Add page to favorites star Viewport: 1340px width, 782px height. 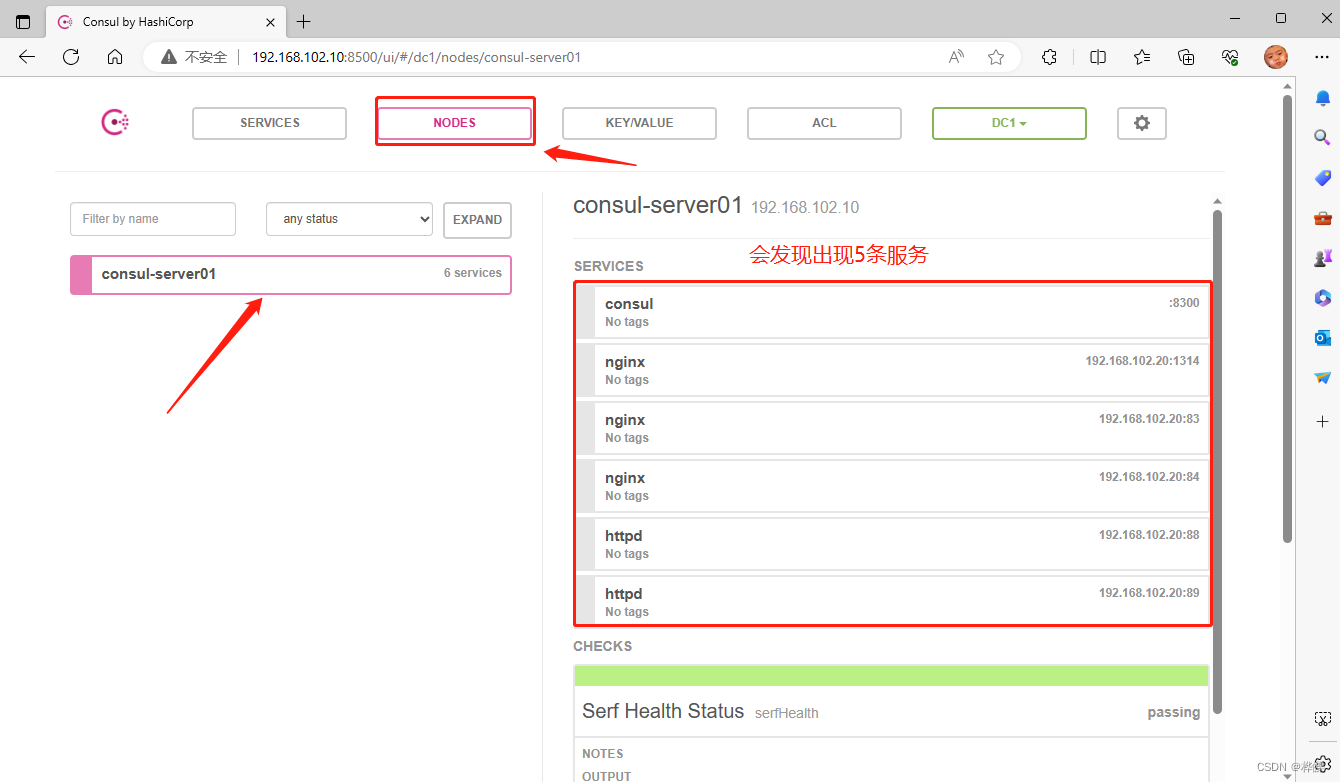click(x=996, y=57)
